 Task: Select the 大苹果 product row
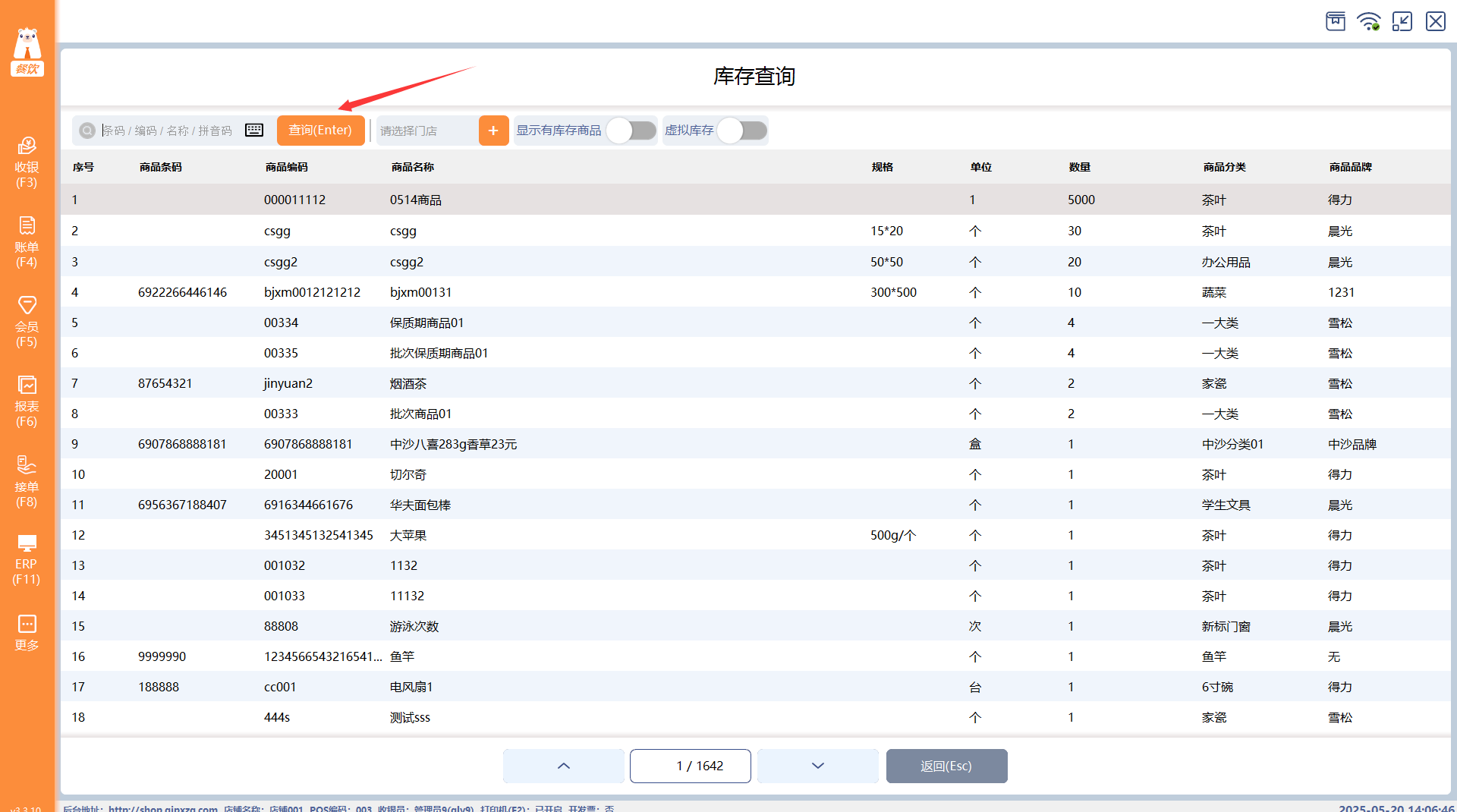[x=756, y=535]
